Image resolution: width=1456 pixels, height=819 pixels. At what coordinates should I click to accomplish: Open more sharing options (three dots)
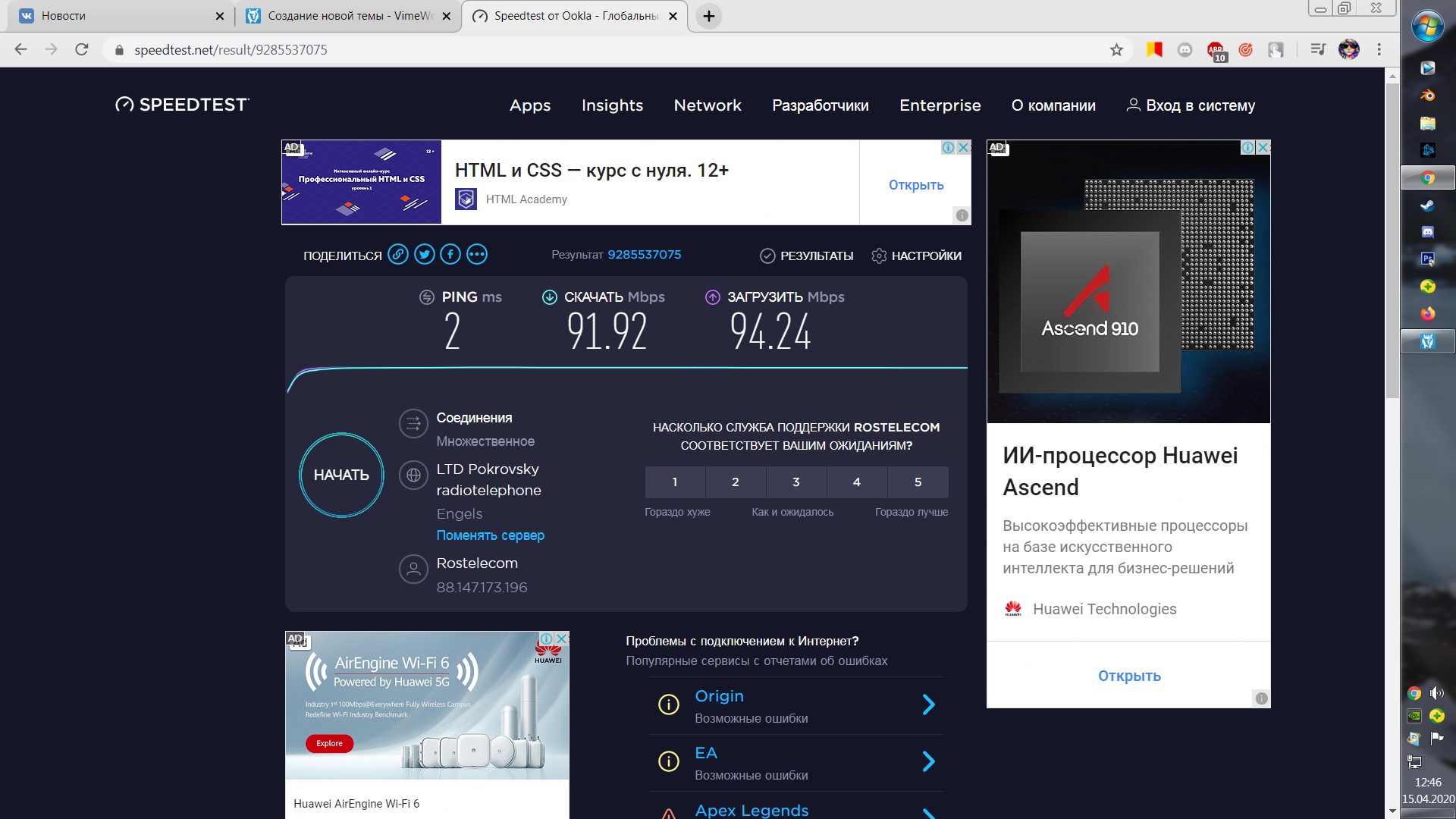[x=477, y=255]
